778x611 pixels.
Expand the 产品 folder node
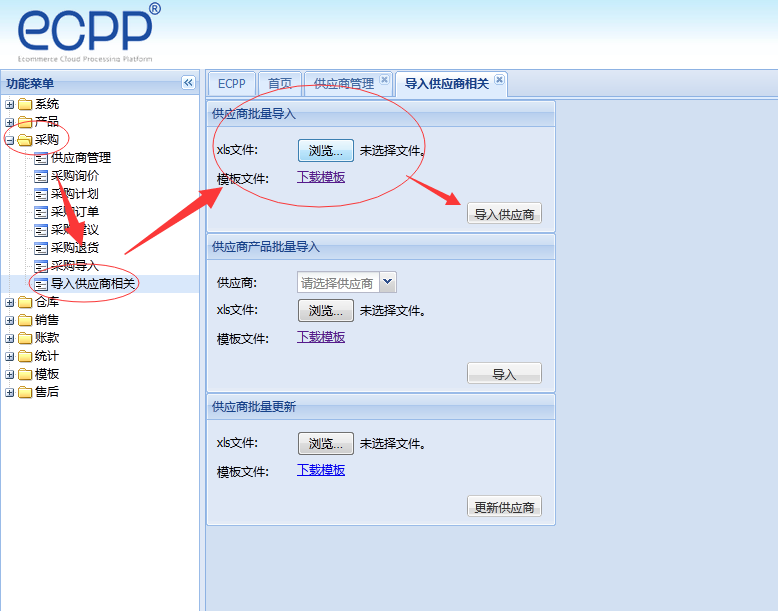(9, 122)
